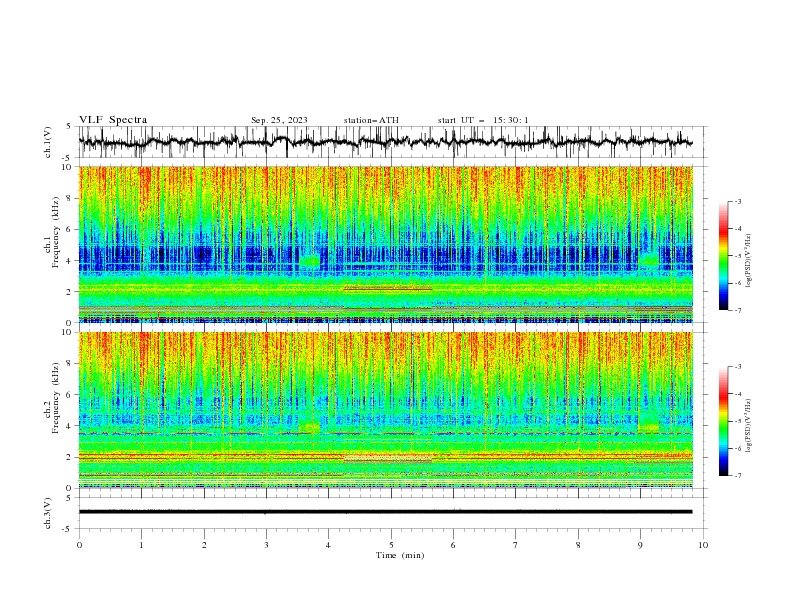This screenshot has height=612, width=792.
Task: Click the ch.2 spectrogram plot area
Action: point(385,410)
